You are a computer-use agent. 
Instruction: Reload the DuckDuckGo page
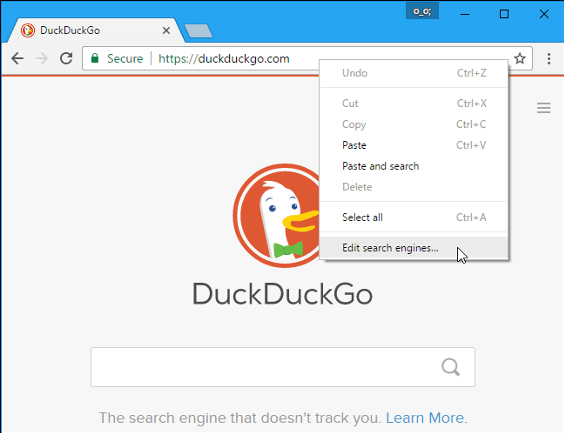[66, 58]
